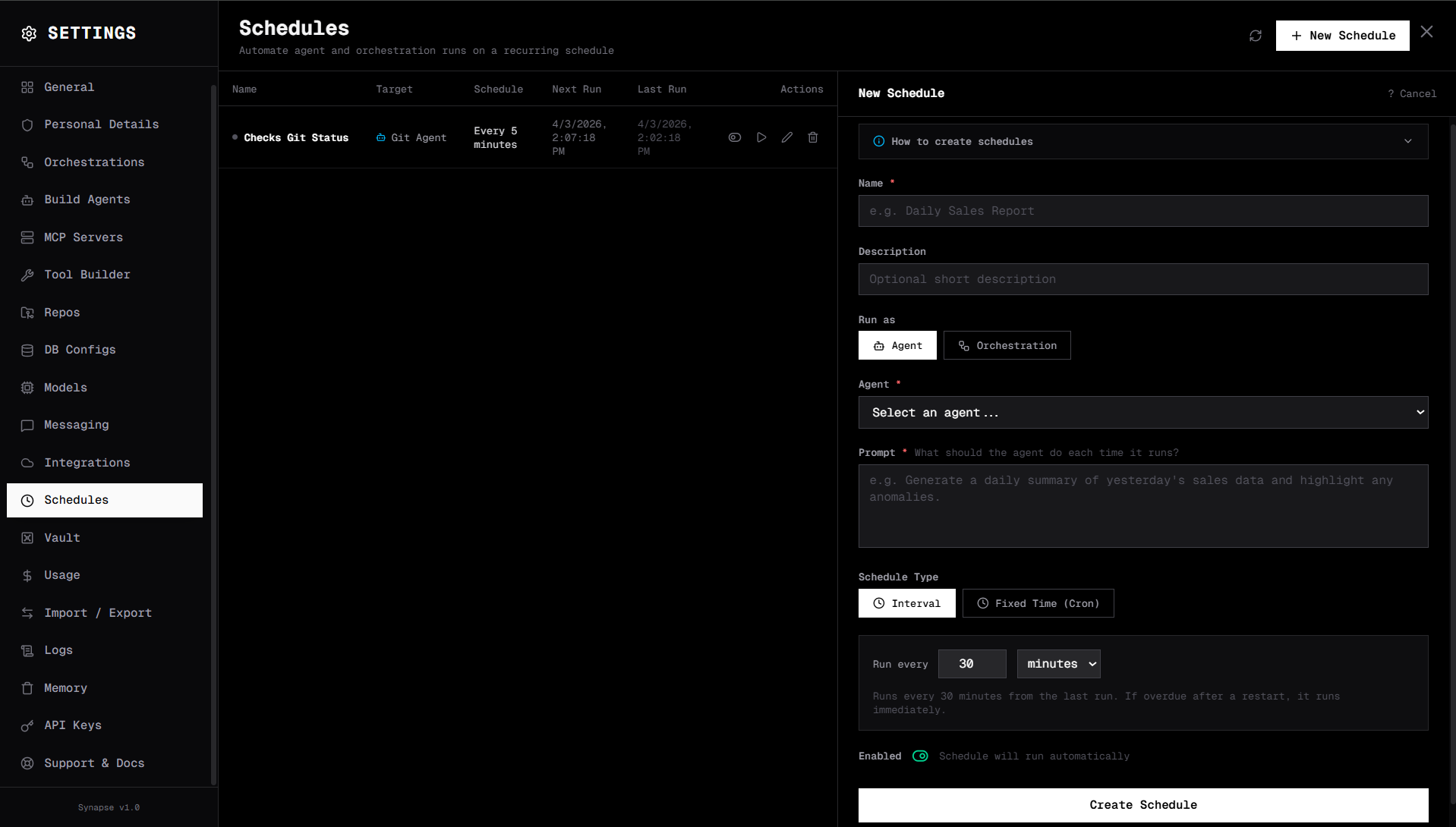Click the Models chip icon
Viewport: 1456px width, 827px height.
click(x=27, y=388)
